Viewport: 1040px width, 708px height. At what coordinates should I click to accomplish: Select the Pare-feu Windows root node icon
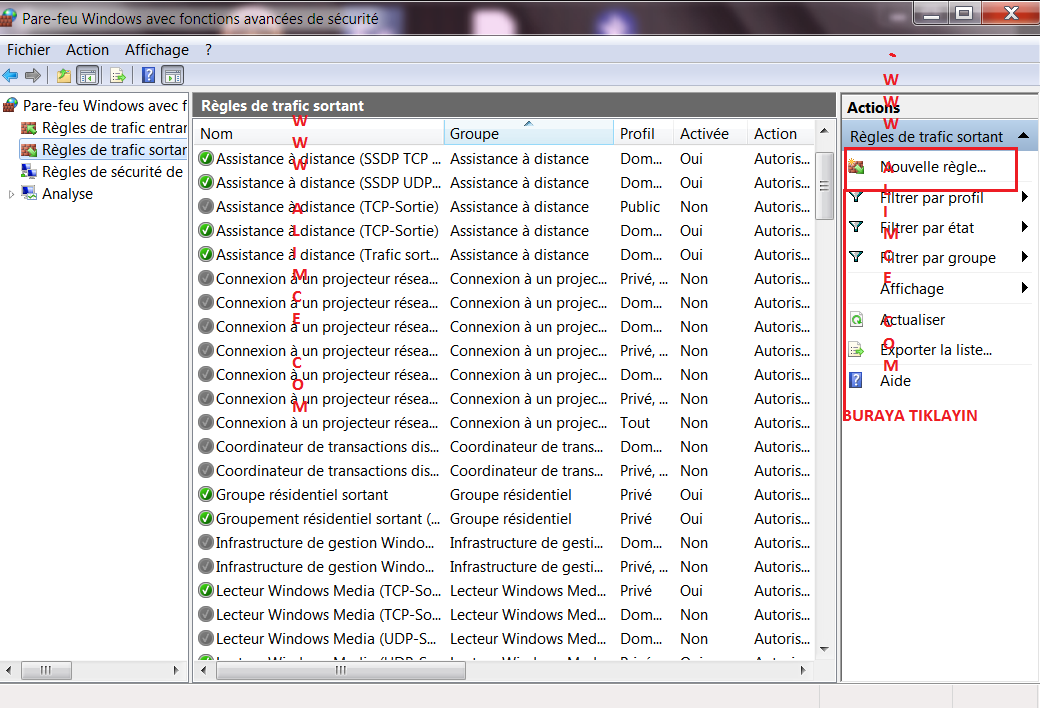tap(10, 105)
